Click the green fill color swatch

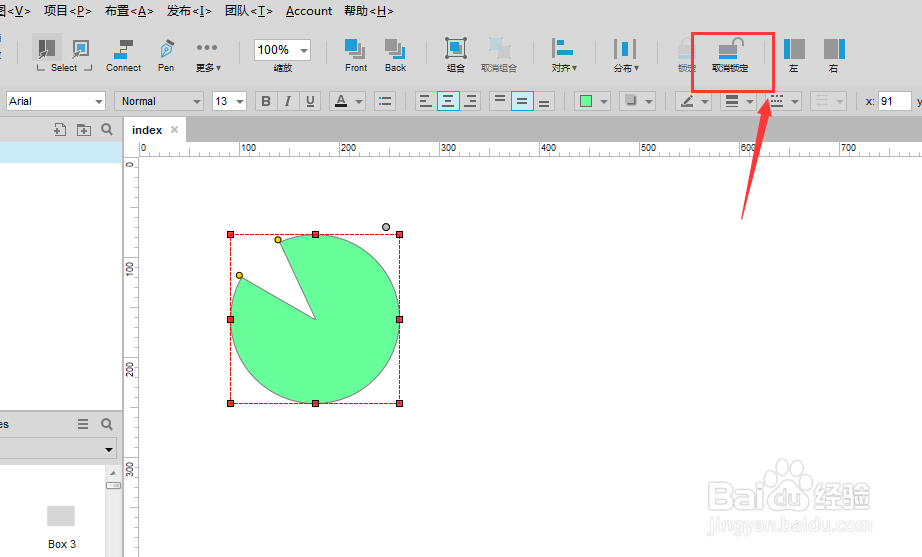[586, 101]
